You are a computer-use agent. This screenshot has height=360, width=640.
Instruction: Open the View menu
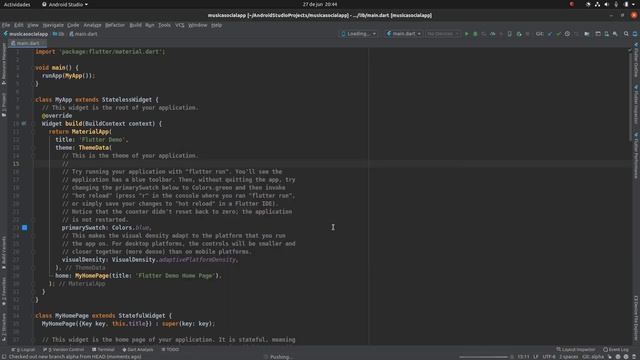pyautogui.click(x=33, y=25)
